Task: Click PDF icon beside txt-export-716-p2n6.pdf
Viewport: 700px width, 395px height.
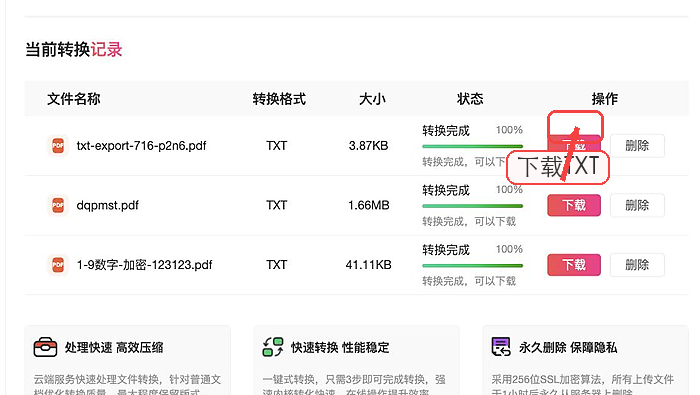Action: click(x=58, y=146)
